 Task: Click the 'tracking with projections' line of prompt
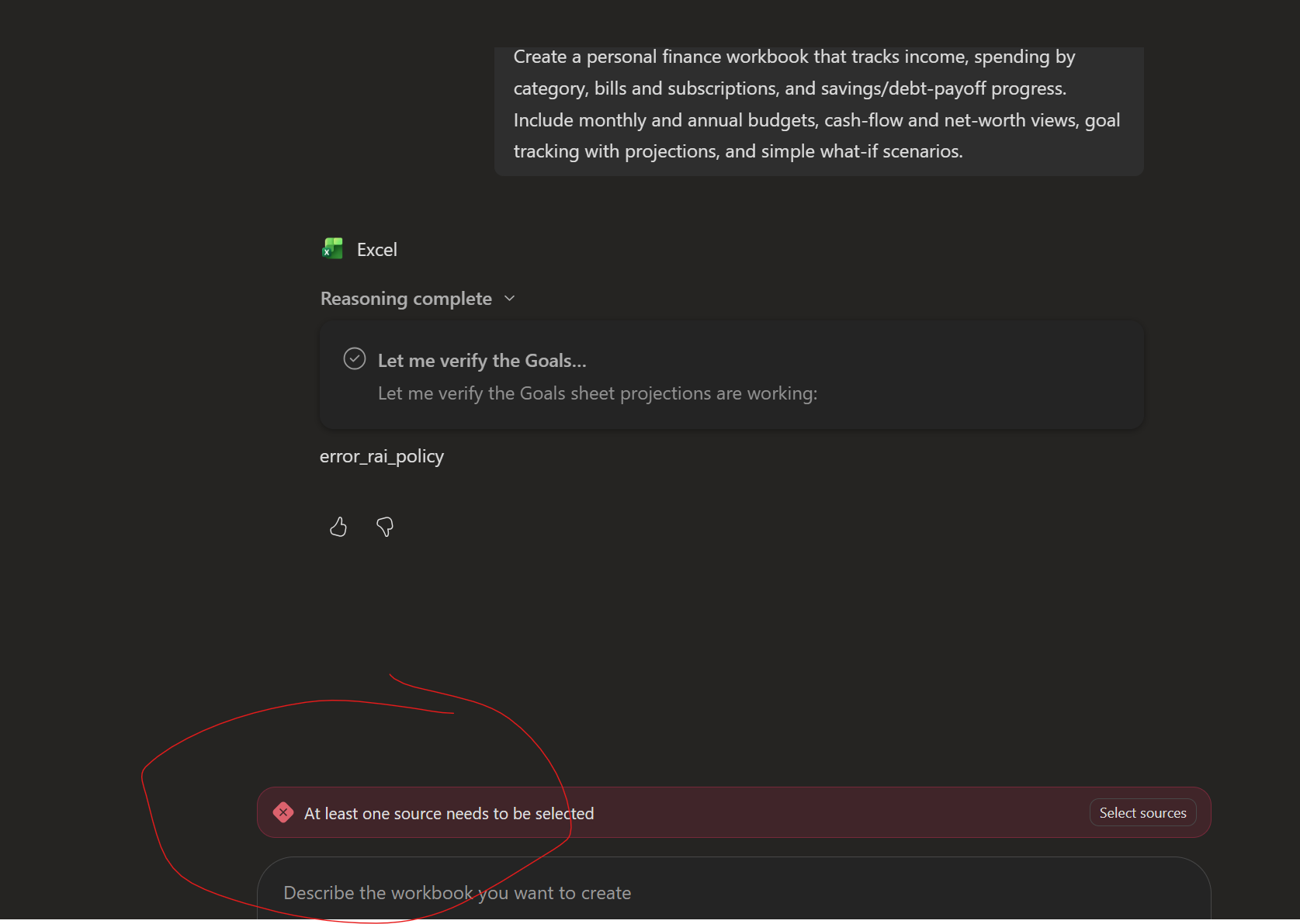[x=738, y=151]
